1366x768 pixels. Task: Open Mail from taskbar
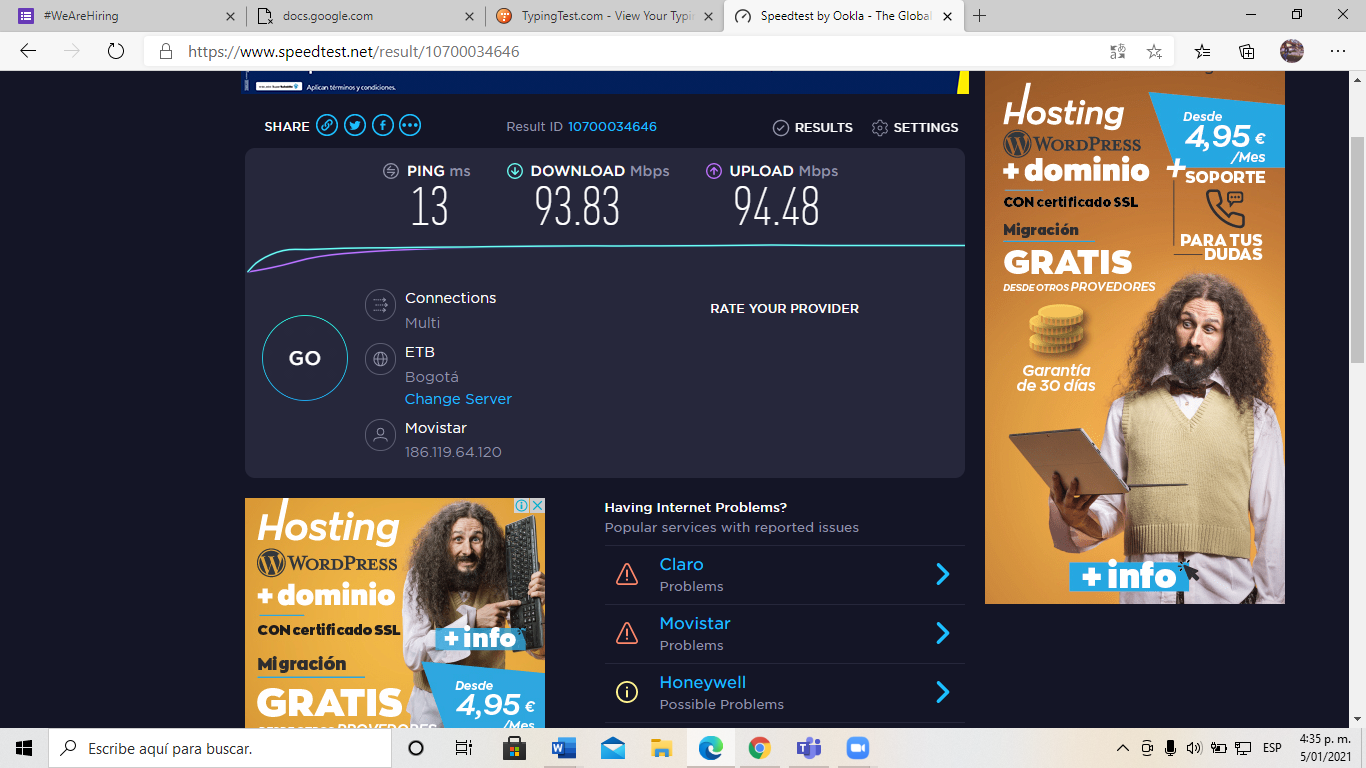pyautogui.click(x=613, y=748)
